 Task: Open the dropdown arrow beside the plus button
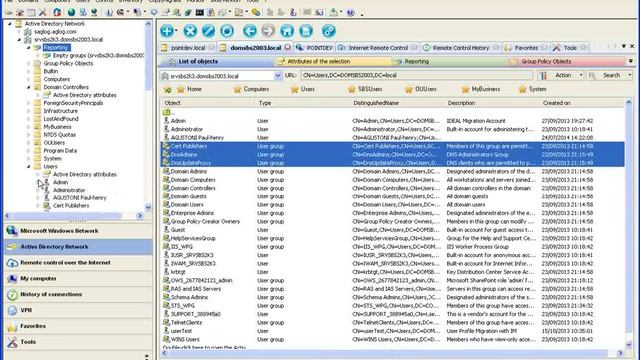[x=176, y=31]
